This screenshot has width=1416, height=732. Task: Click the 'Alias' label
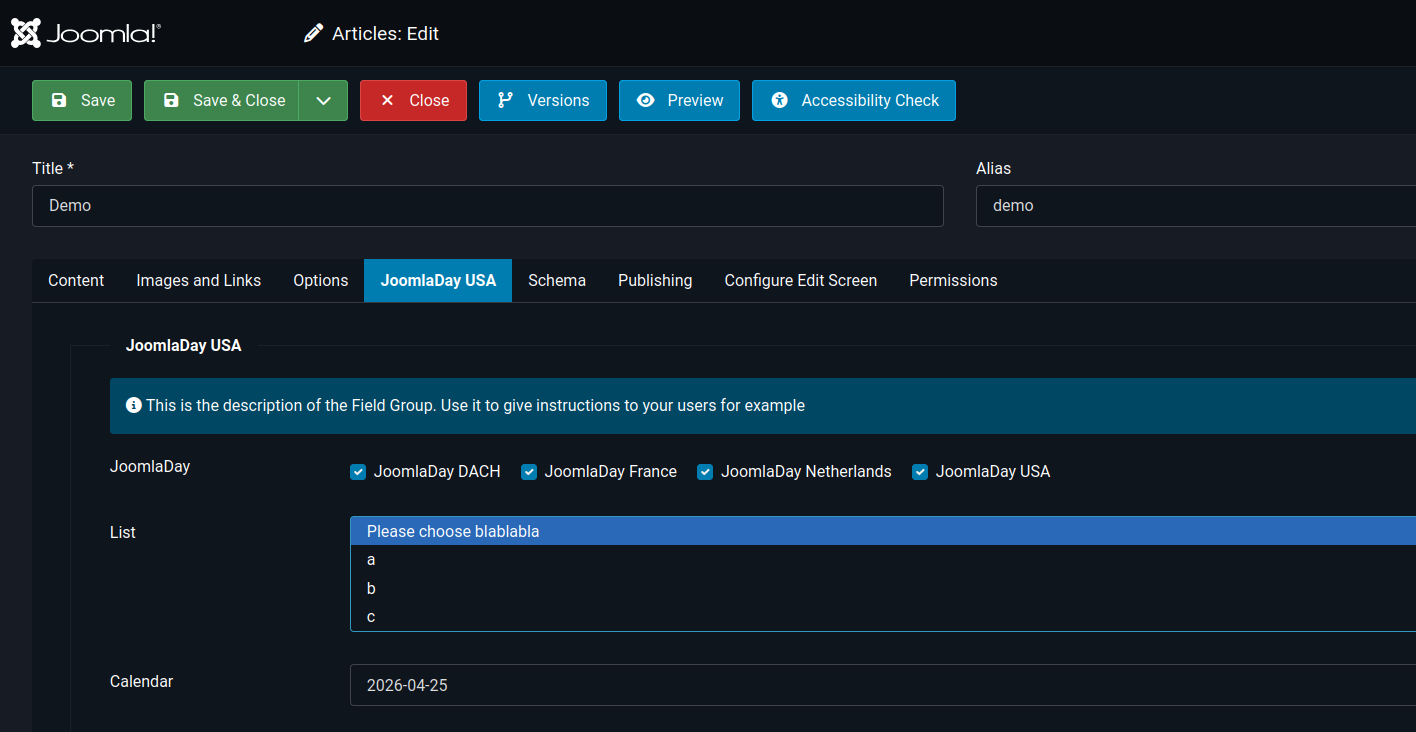point(993,169)
